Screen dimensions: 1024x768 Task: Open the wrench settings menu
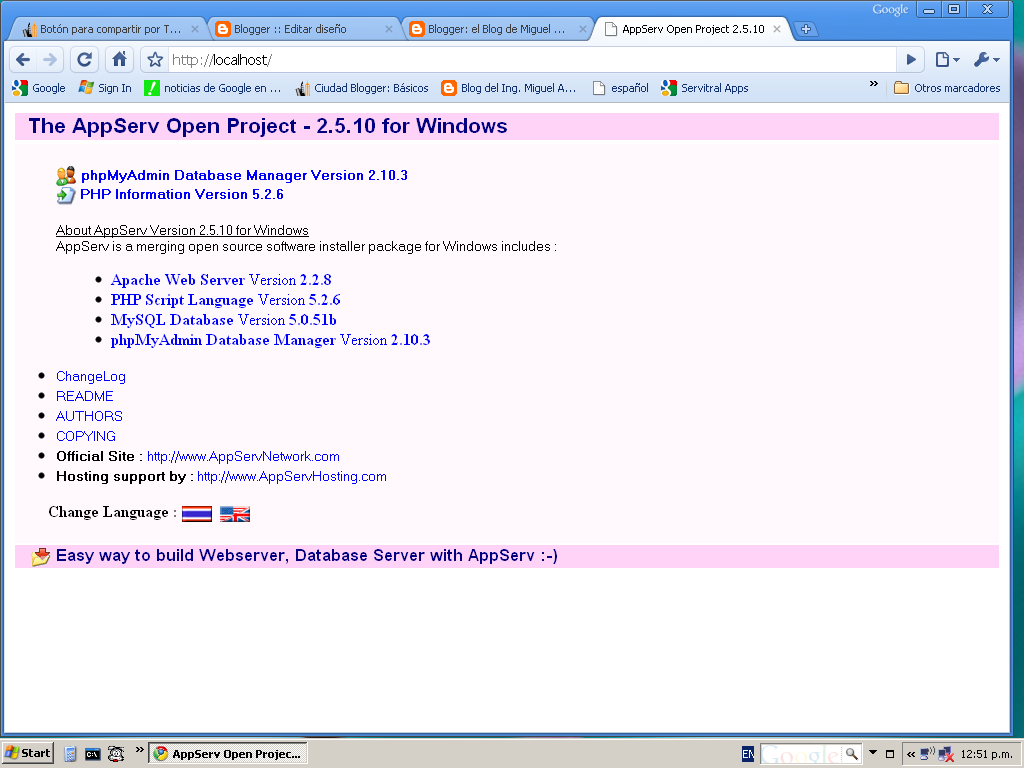click(x=986, y=60)
